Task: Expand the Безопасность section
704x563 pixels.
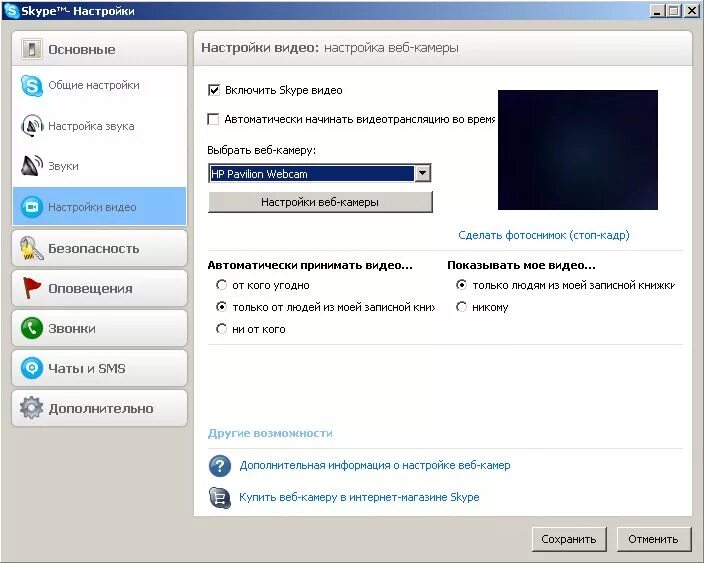Action: pyautogui.click(x=99, y=248)
